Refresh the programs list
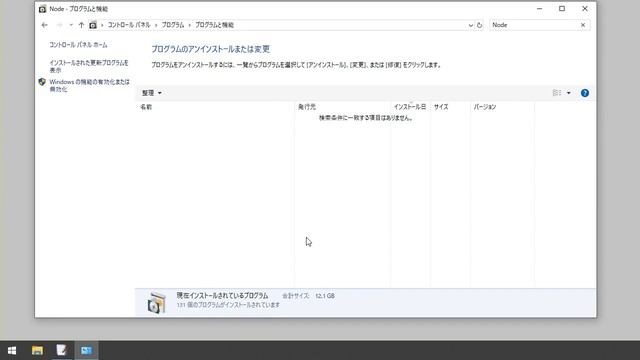Viewport: 640px width, 360px height. tap(480, 25)
